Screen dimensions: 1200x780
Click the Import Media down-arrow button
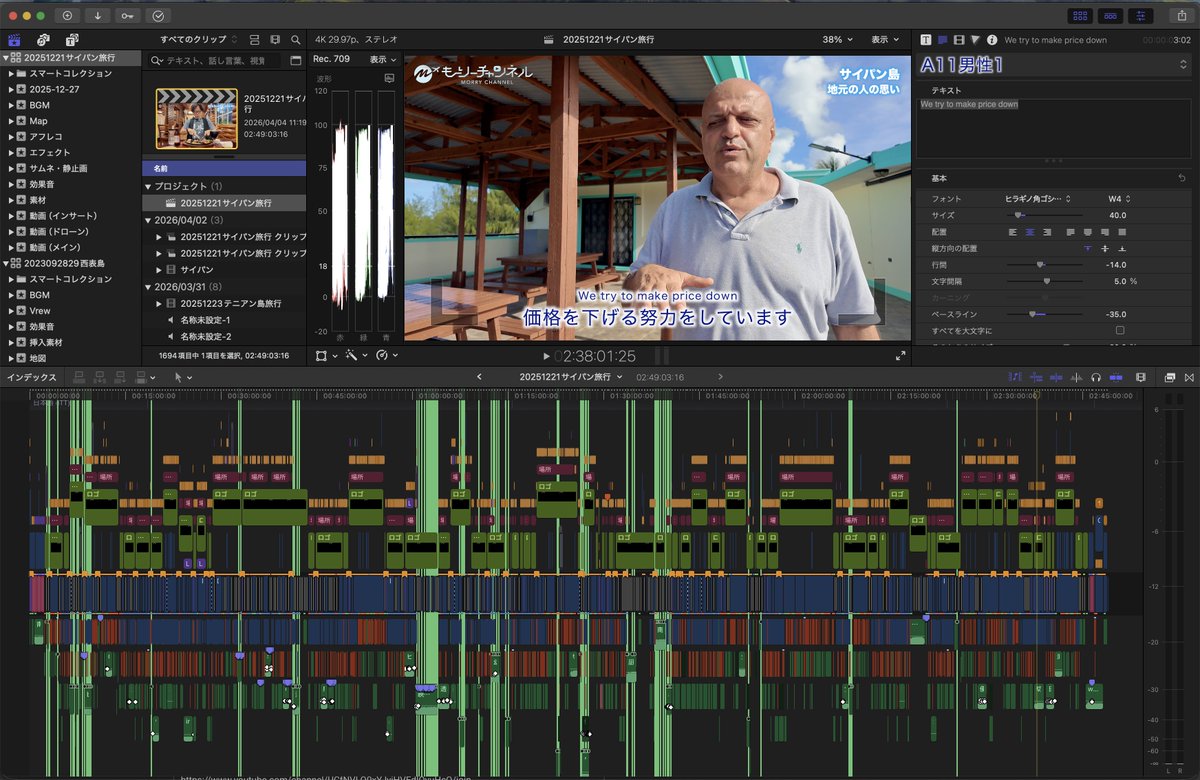pos(98,15)
